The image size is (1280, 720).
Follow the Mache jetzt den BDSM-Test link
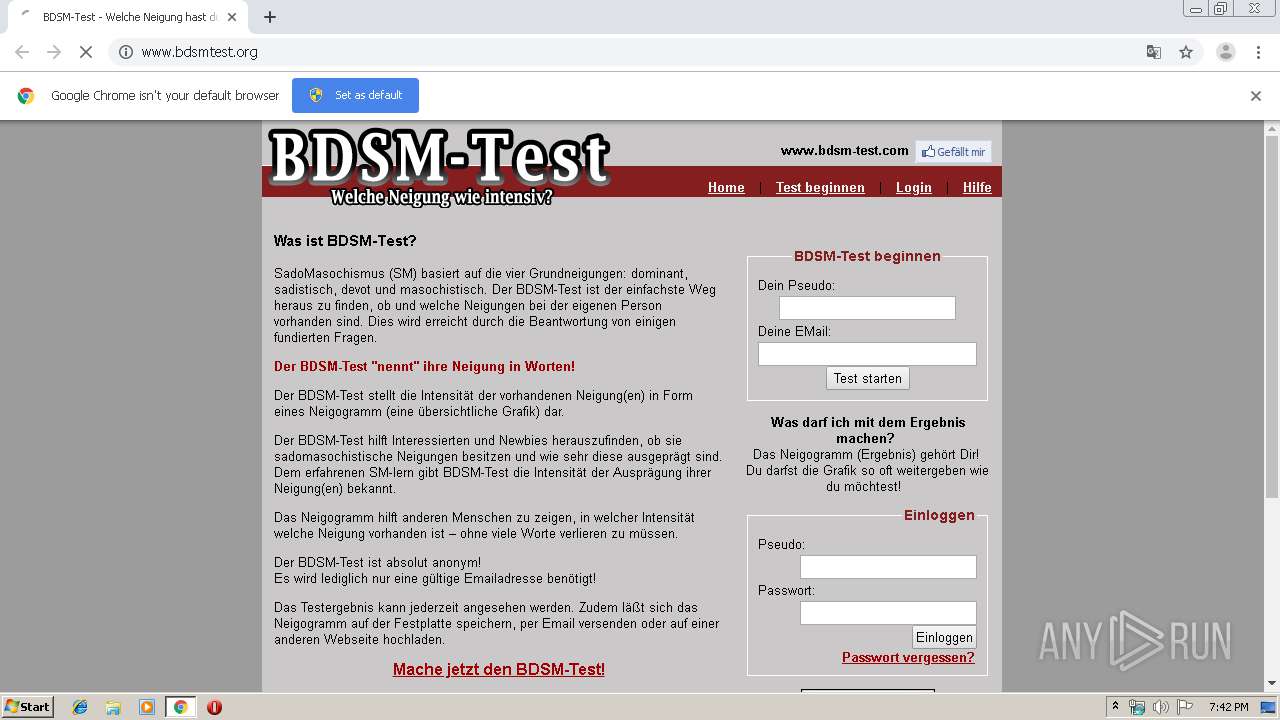point(499,669)
